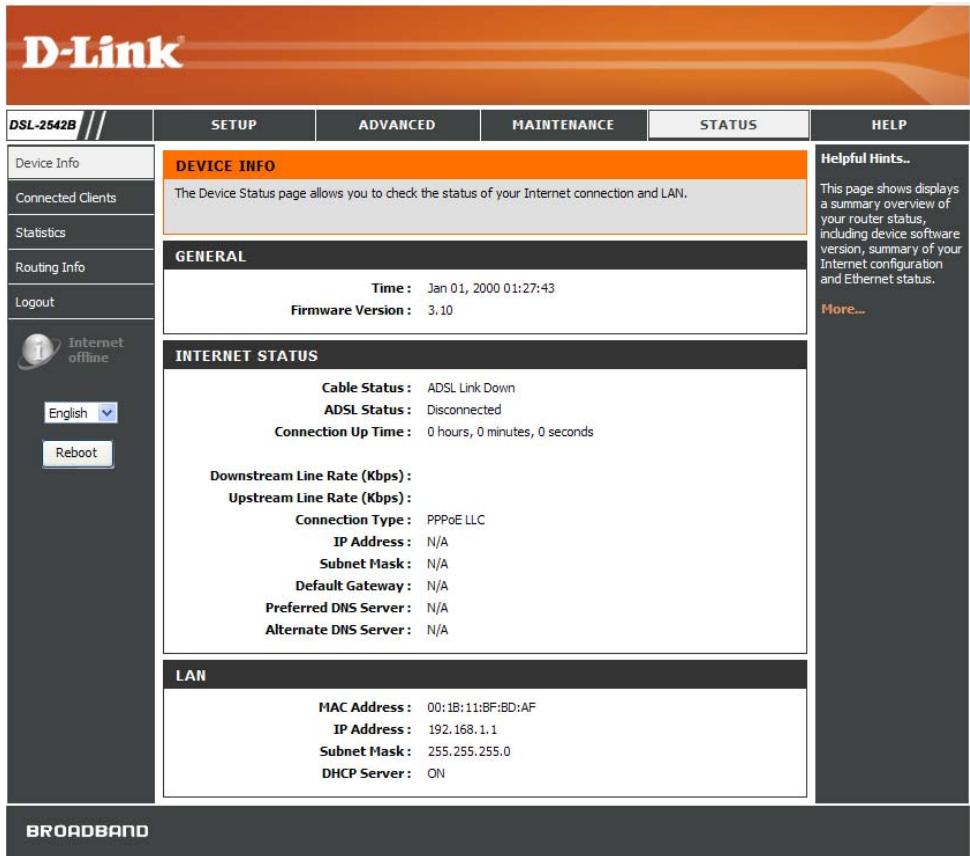Click Logout in the sidebar
Screen dimensions: 970x856
pos(80,302)
